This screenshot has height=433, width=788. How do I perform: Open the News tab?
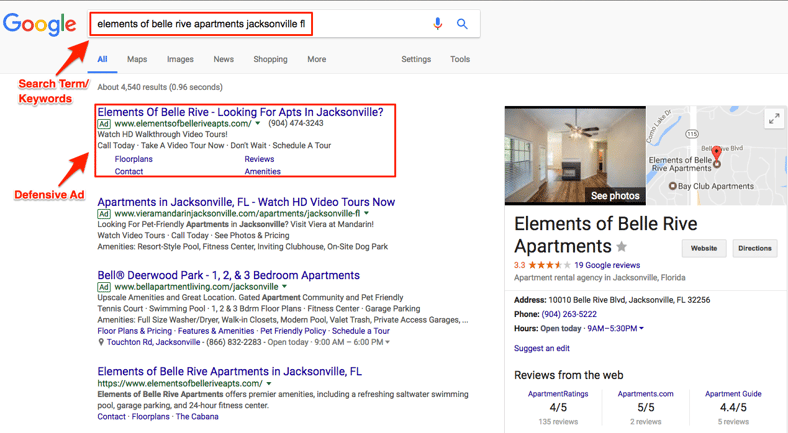point(224,59)
